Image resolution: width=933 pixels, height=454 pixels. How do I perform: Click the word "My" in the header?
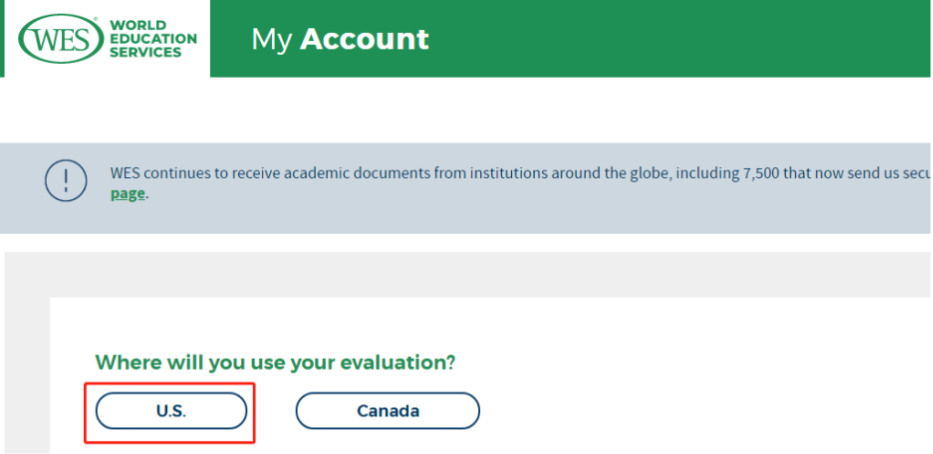tap(271, 39)
